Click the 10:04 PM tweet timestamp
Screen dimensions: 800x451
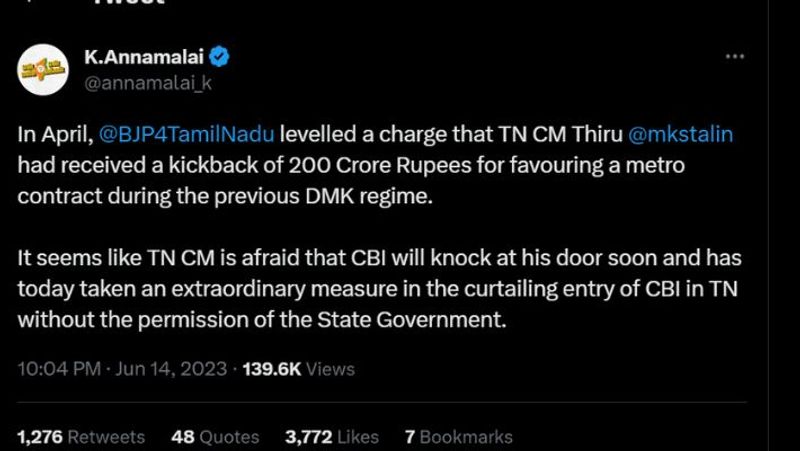coord(59,369)
